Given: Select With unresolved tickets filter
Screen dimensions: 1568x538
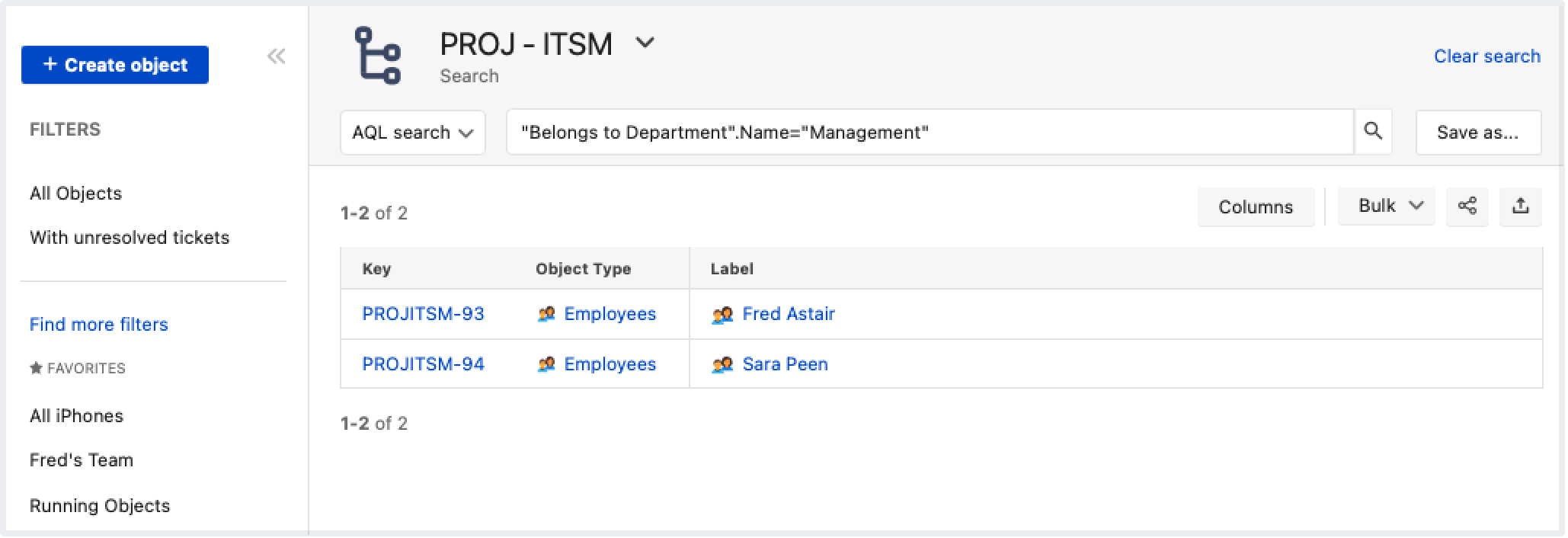Looking at the screenshot, I should coord(130,238).
